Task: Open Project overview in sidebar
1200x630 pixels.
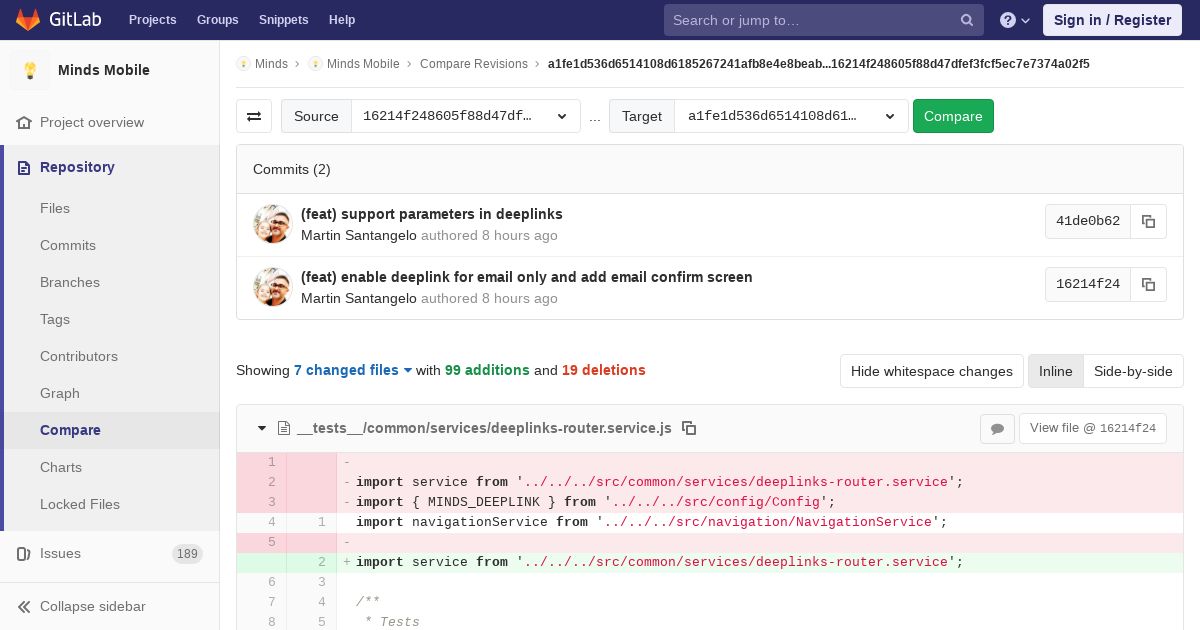Action: pyautogui.click(x=92, y=122)
